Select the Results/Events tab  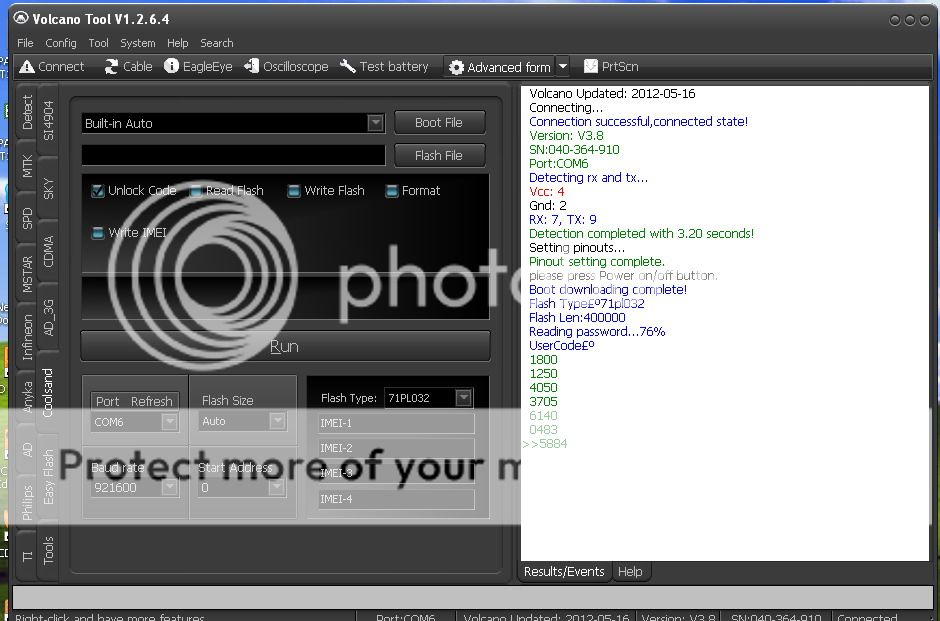(564, 571)
